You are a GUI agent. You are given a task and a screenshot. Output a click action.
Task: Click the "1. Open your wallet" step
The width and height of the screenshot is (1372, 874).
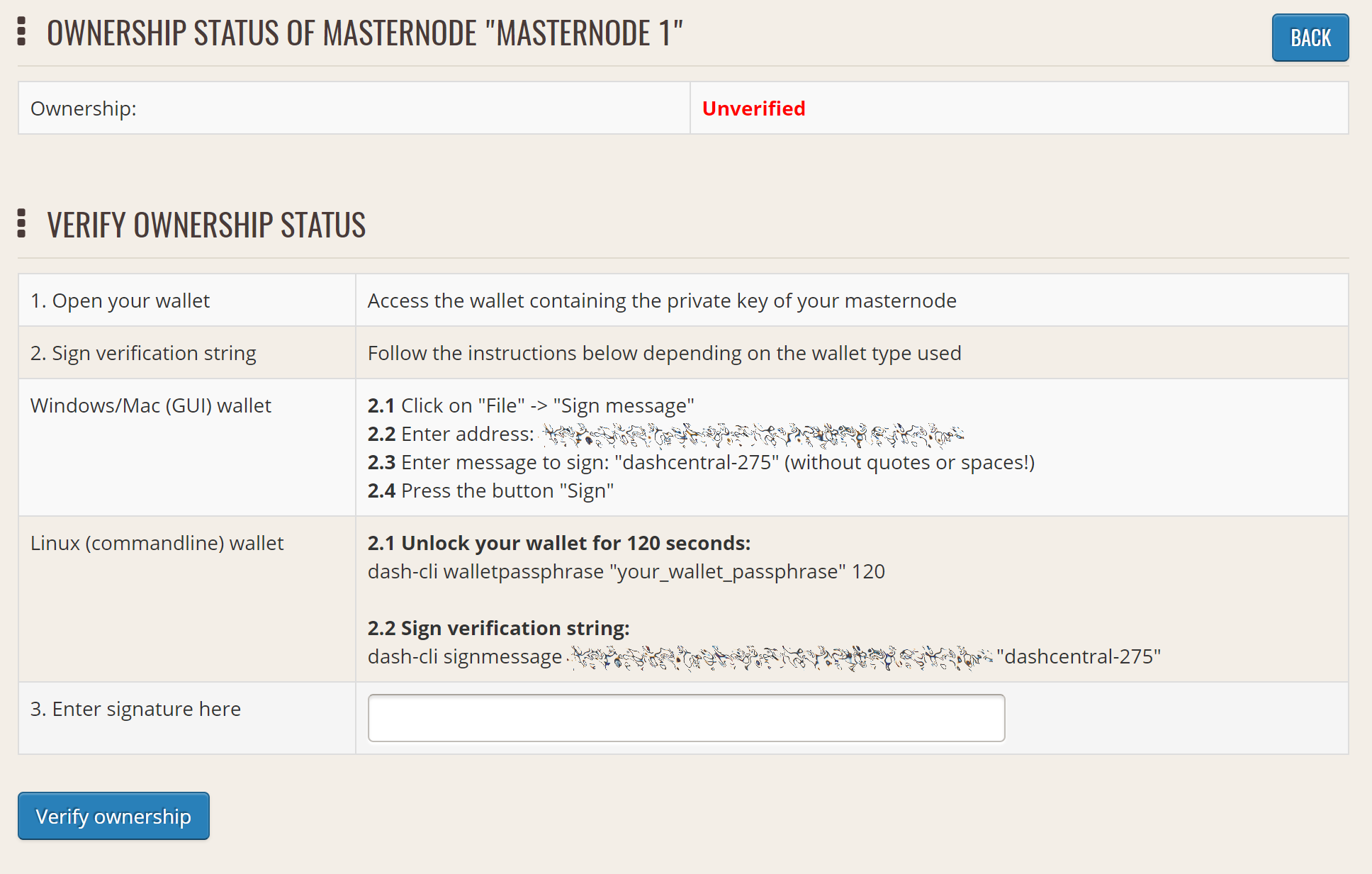click(x=120, y=301)
